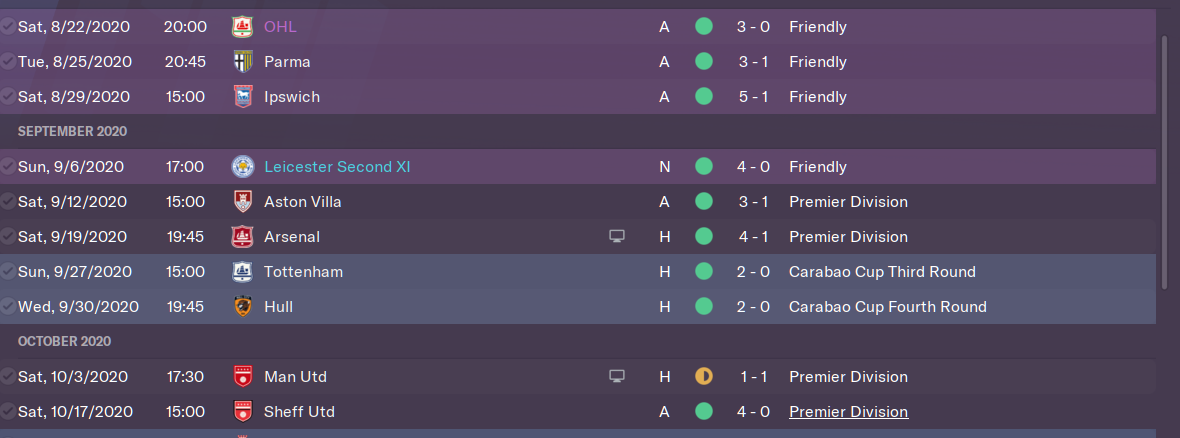Open the underlined Premier Division link for Sheff Utd
This screenshot has height=438, width=1180.
point(848,412)
